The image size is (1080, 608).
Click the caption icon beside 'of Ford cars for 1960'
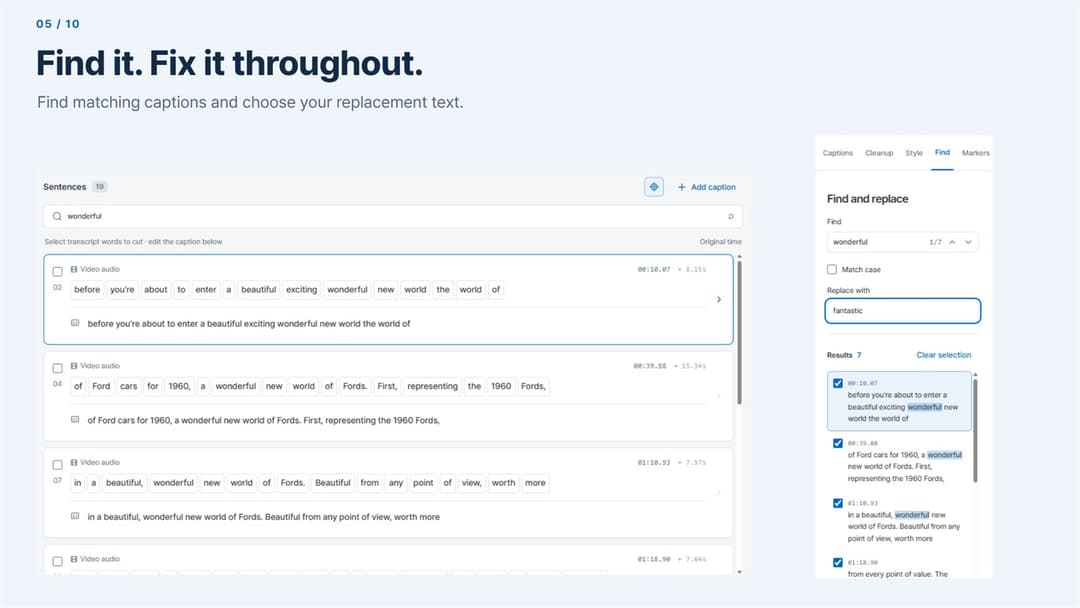[x=75, y=419]
